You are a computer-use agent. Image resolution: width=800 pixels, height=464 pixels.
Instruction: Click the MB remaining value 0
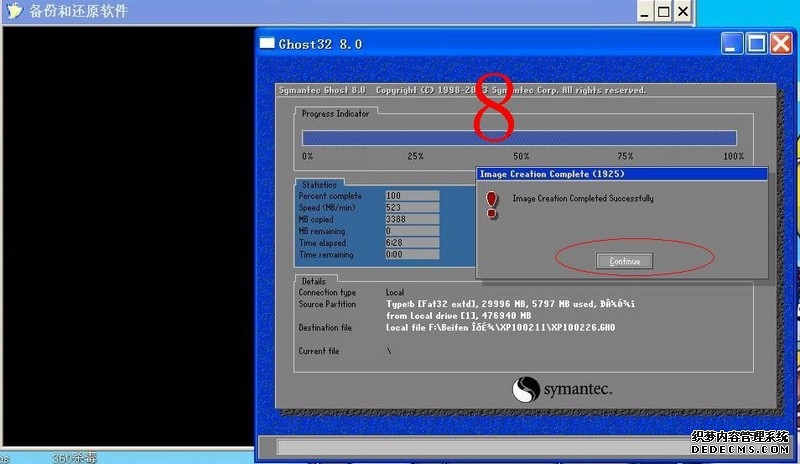click(x=412, y=231)
